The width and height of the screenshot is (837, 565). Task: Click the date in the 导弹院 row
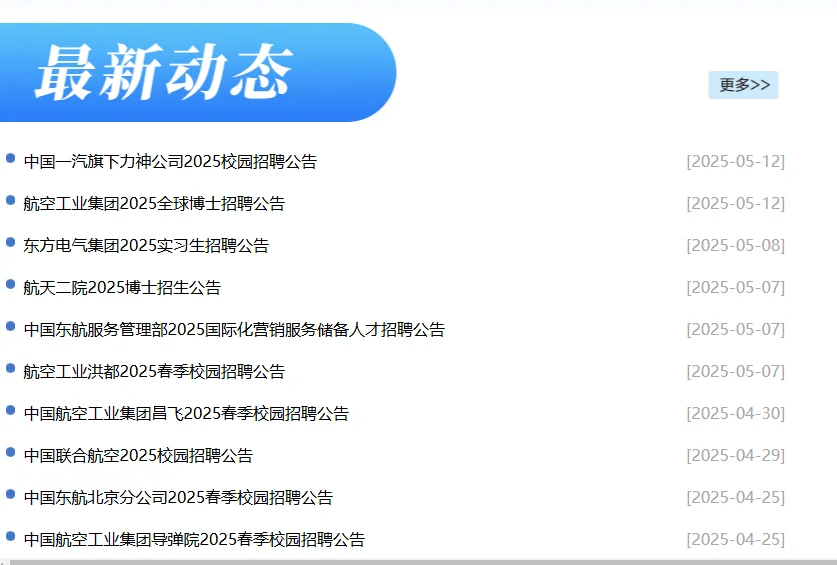click(736, 539)
